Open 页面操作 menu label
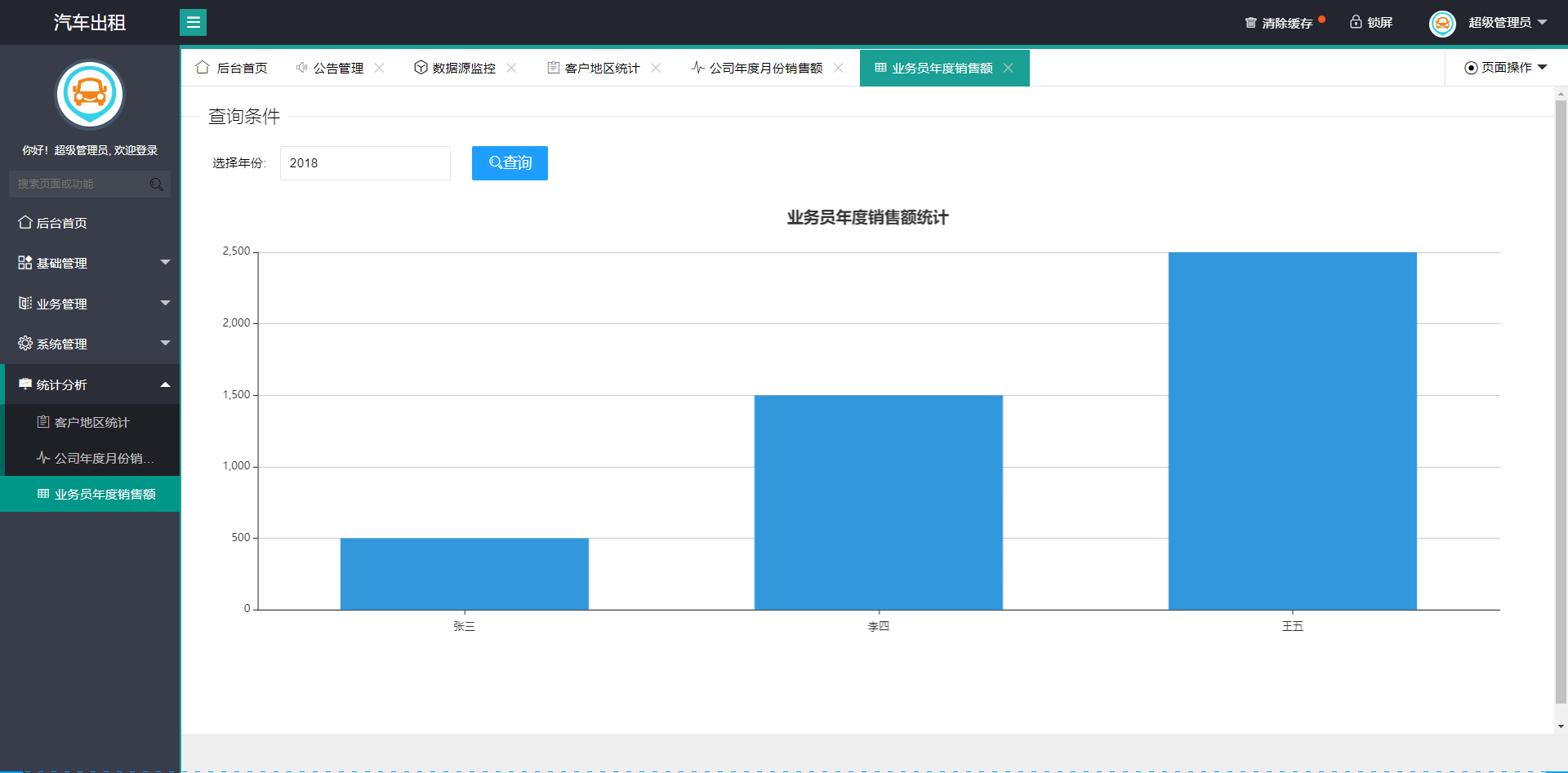The width and height of the screenshot is (1568, 773). click(1507, 68)
